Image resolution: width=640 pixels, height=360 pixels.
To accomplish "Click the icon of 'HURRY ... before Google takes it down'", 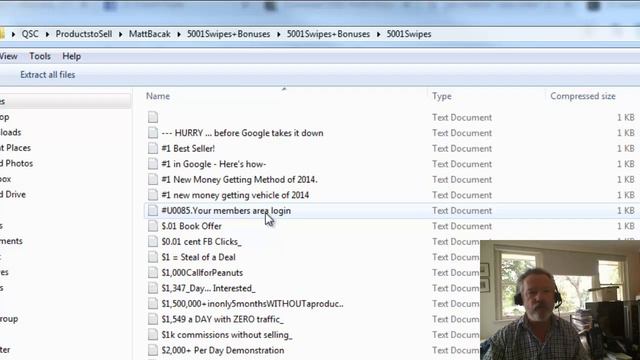I will pyautogui.click(x=153, y=133).
